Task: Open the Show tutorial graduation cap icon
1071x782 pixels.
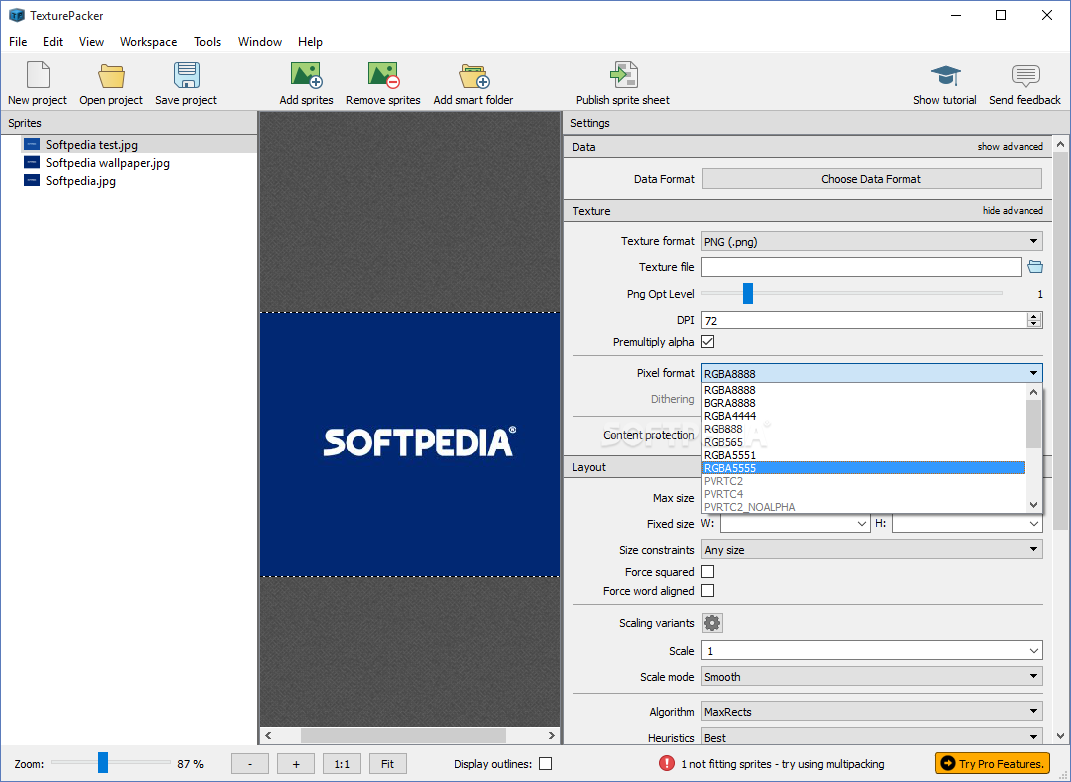Action: point(945,74)
